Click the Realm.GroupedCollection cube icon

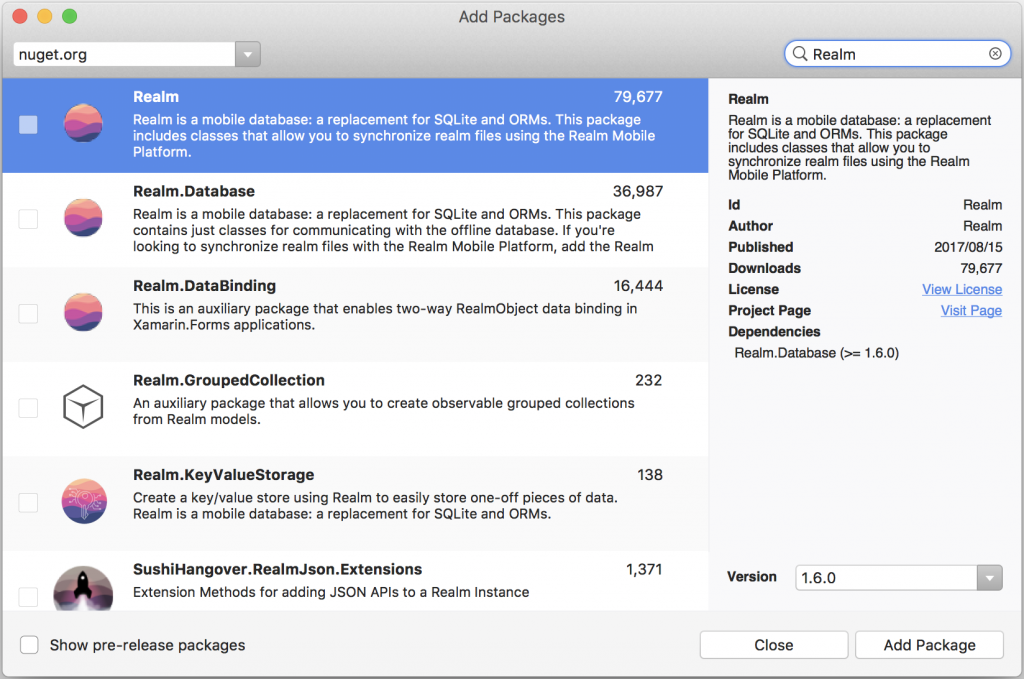coord(83,407)
